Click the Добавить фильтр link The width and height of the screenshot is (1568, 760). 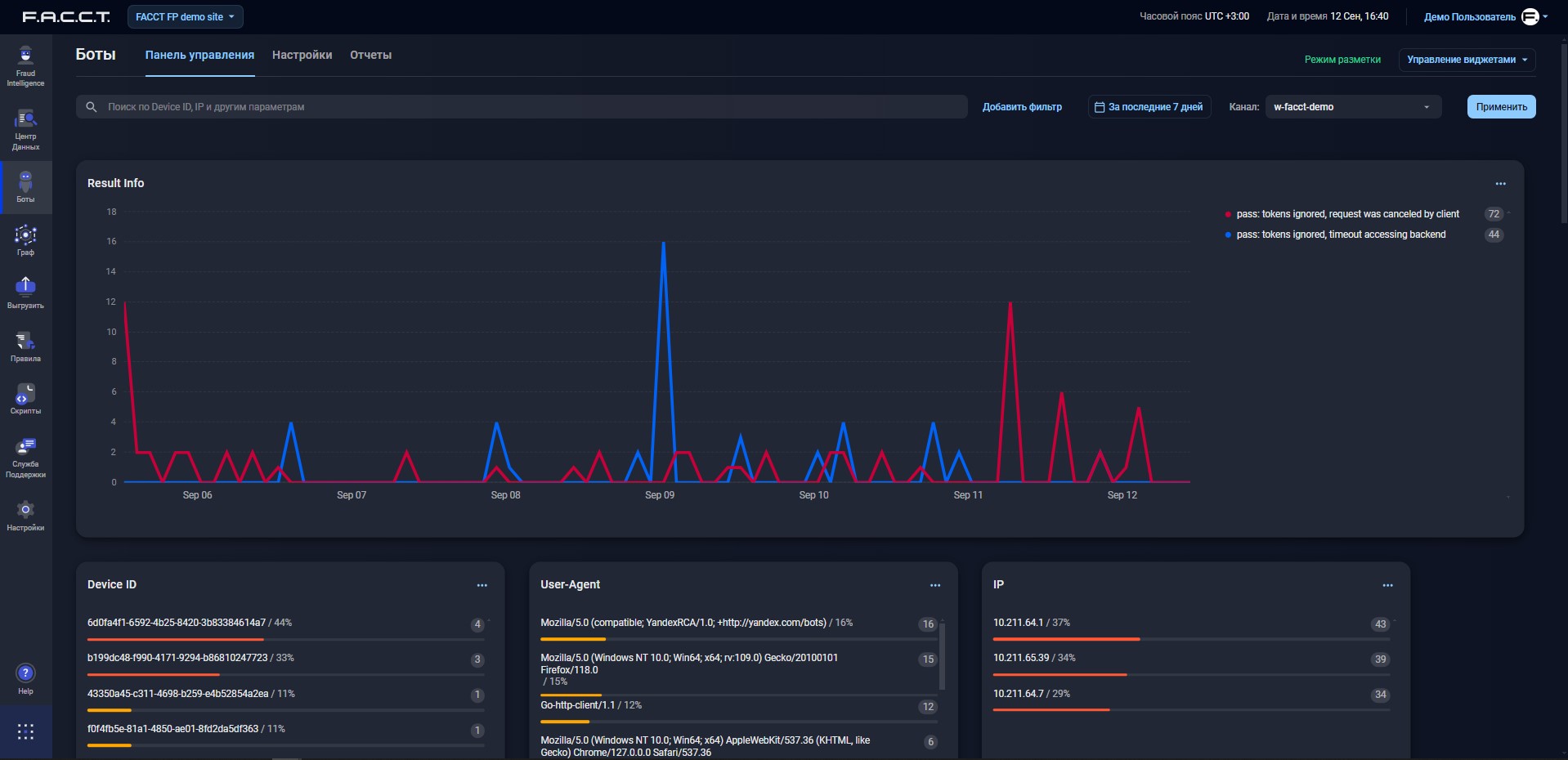(1021, 107)
